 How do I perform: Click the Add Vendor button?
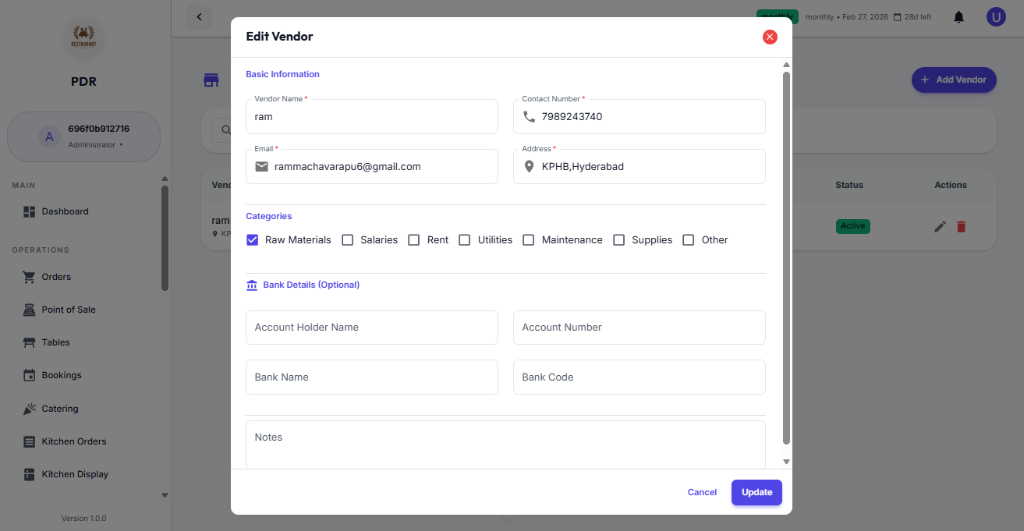click(x=953, y=80)
